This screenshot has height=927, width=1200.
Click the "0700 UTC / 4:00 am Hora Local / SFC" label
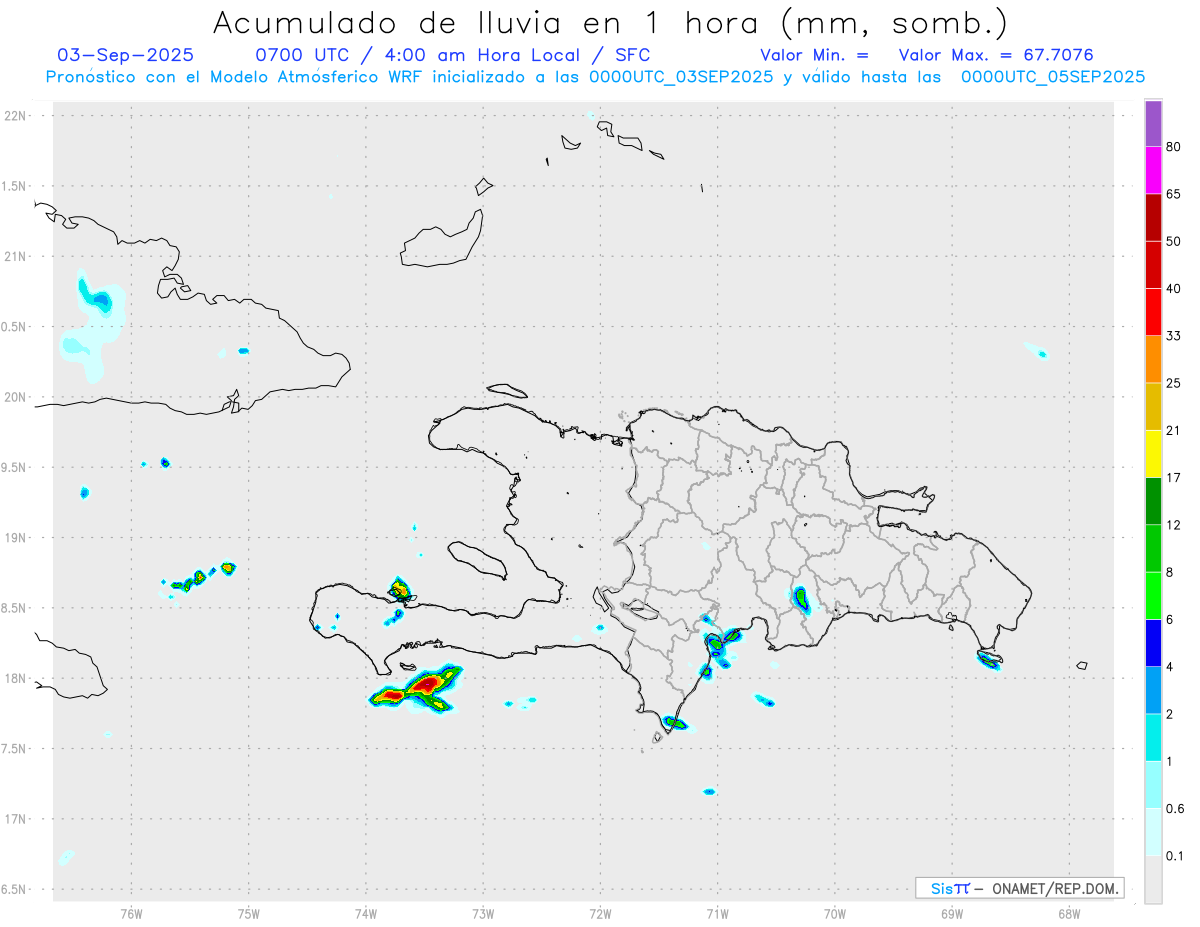pos(452,55)
